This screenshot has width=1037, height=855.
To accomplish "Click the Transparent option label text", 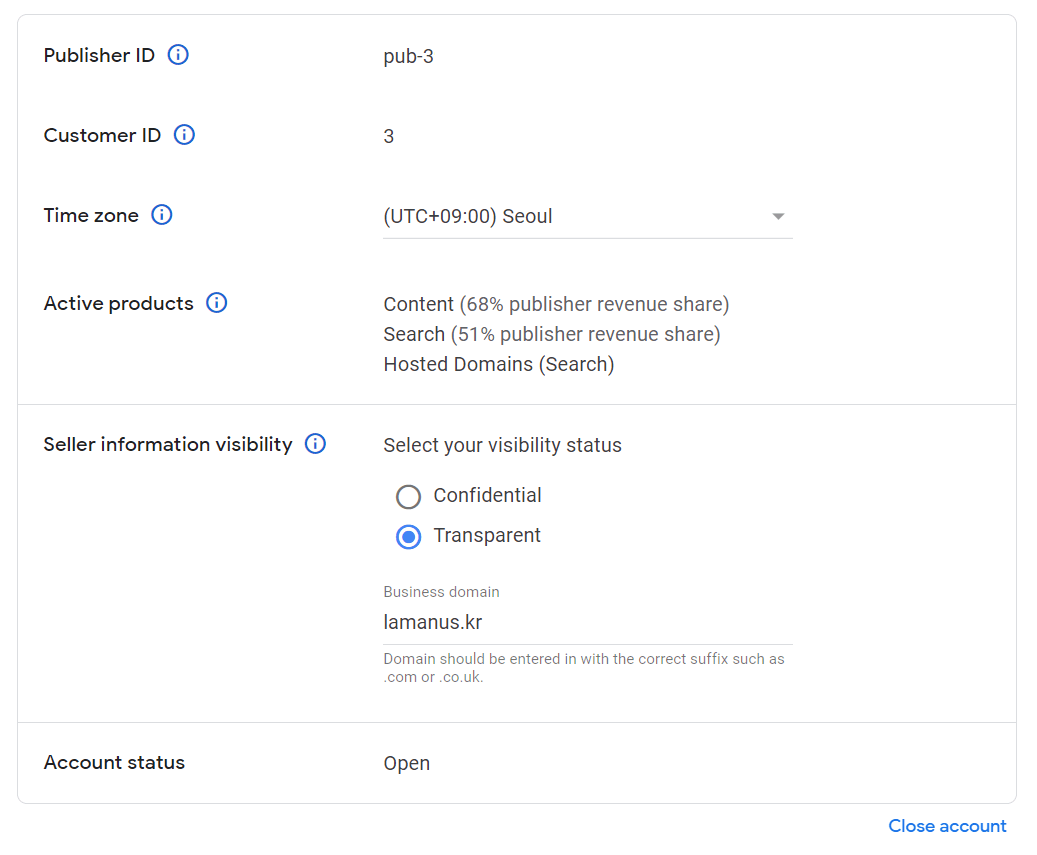I will (x=487, y=535).
